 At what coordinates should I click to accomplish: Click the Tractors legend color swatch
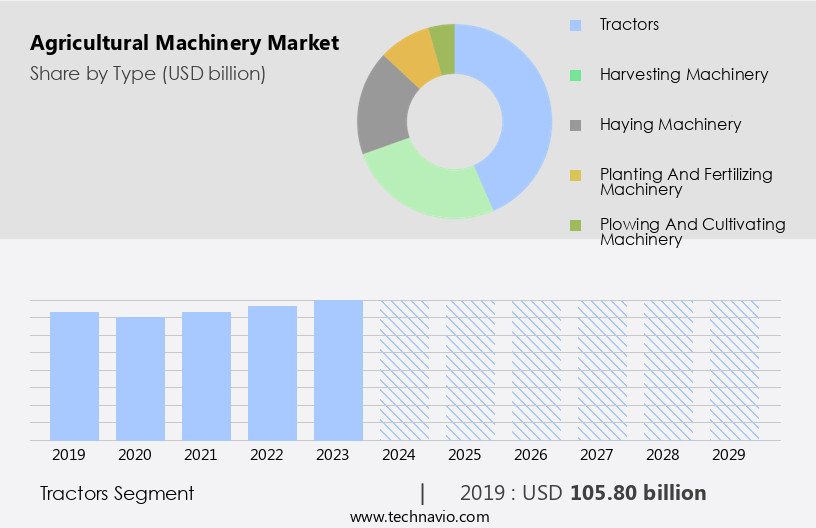[x=575, y=25]
